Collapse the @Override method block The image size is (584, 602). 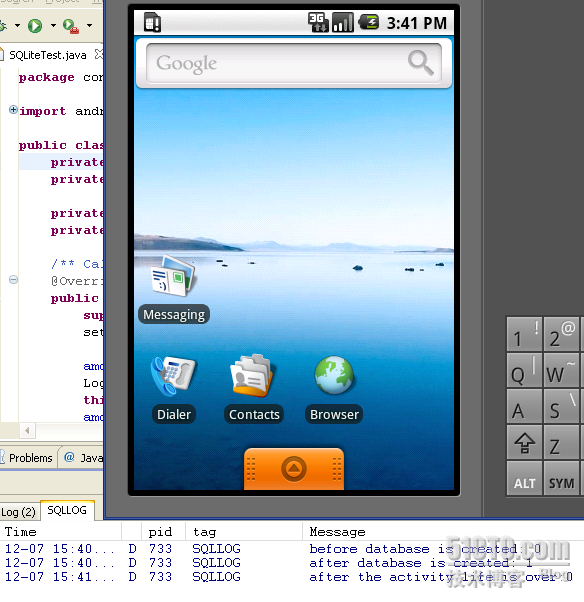tap(13, 280)
